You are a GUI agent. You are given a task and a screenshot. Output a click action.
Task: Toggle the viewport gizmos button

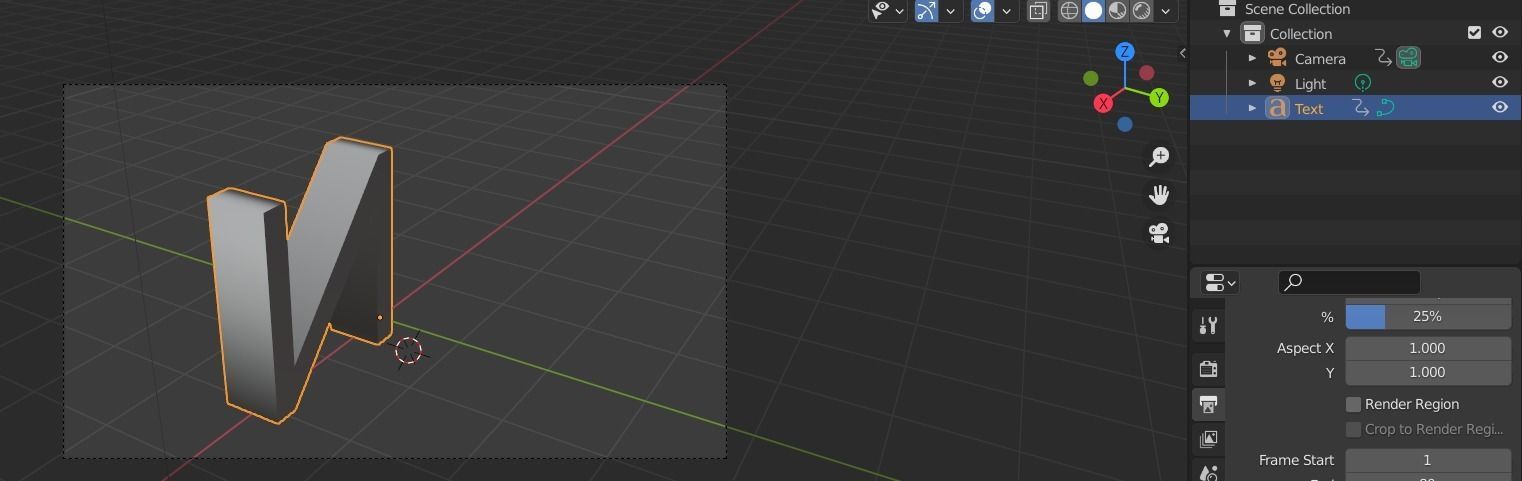click(x=926, y=10)
